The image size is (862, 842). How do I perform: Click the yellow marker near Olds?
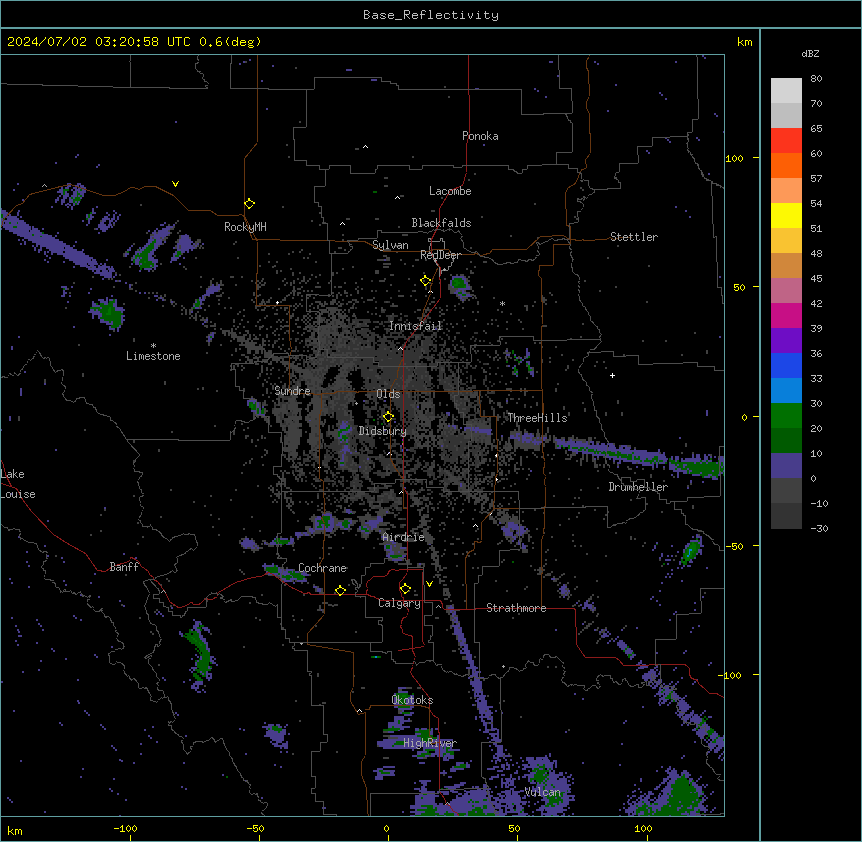(x=388, y=417)
